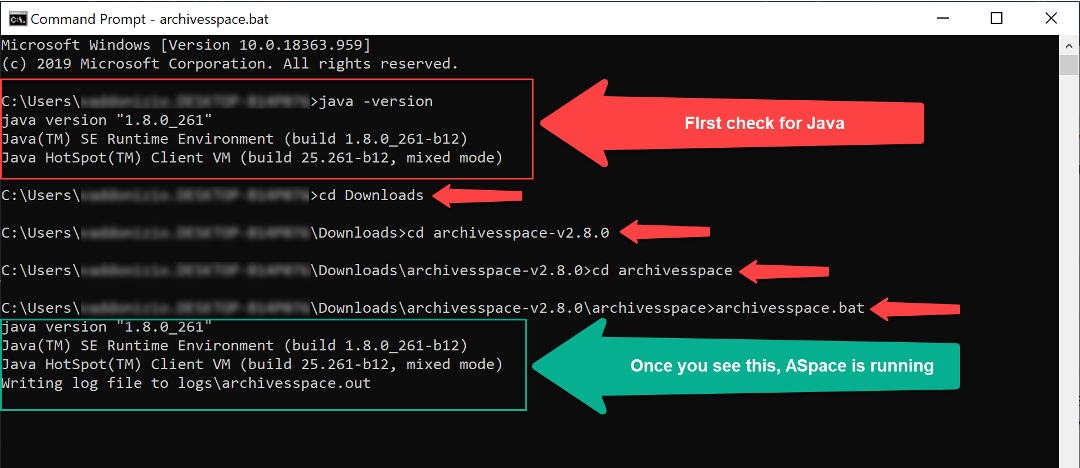The height and width of the screenshot is (468, 1080).
Task: Click the 'java -version' command text
Action: point(375,101)
